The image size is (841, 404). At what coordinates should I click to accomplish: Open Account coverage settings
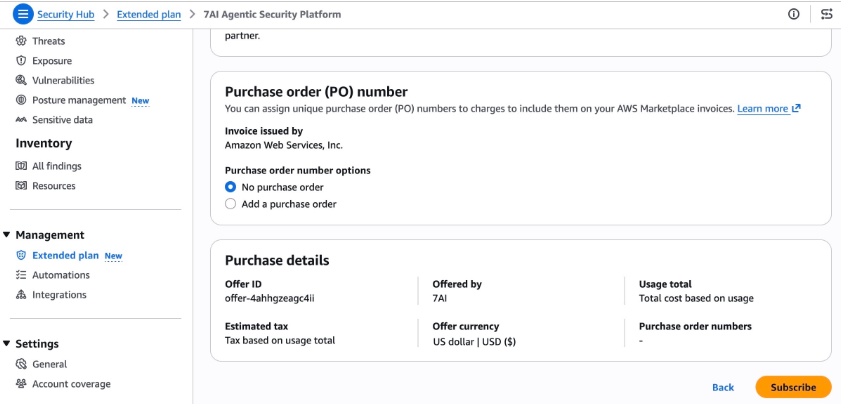coord(71,384)
